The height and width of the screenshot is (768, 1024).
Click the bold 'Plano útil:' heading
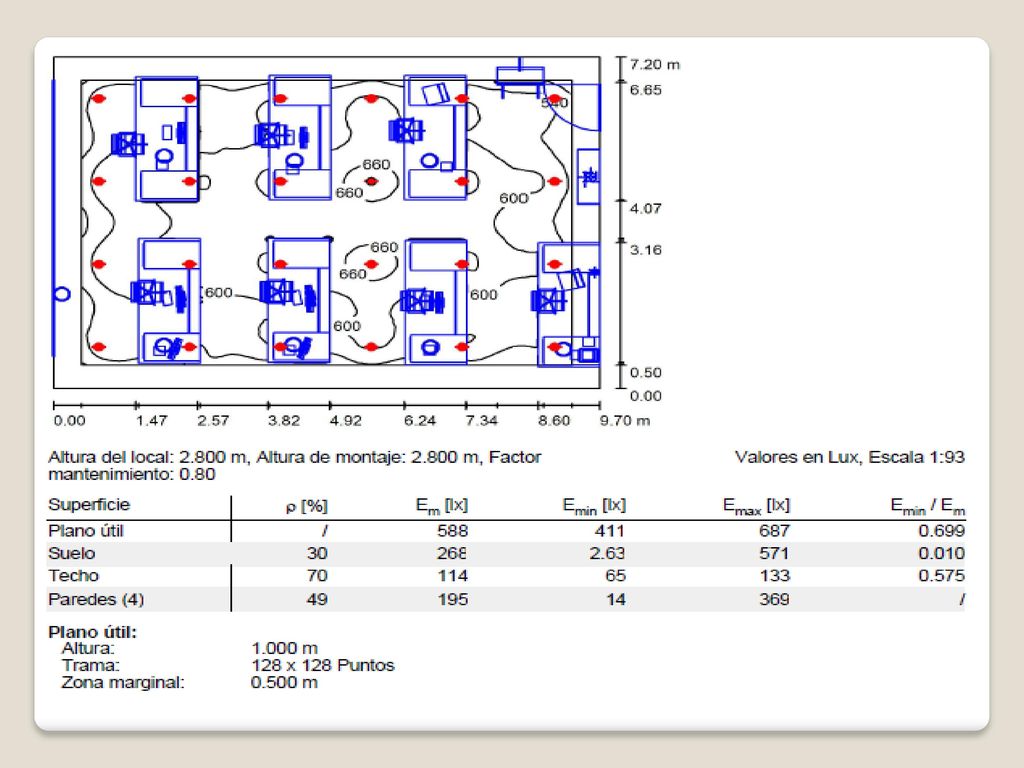pos(92,632)
